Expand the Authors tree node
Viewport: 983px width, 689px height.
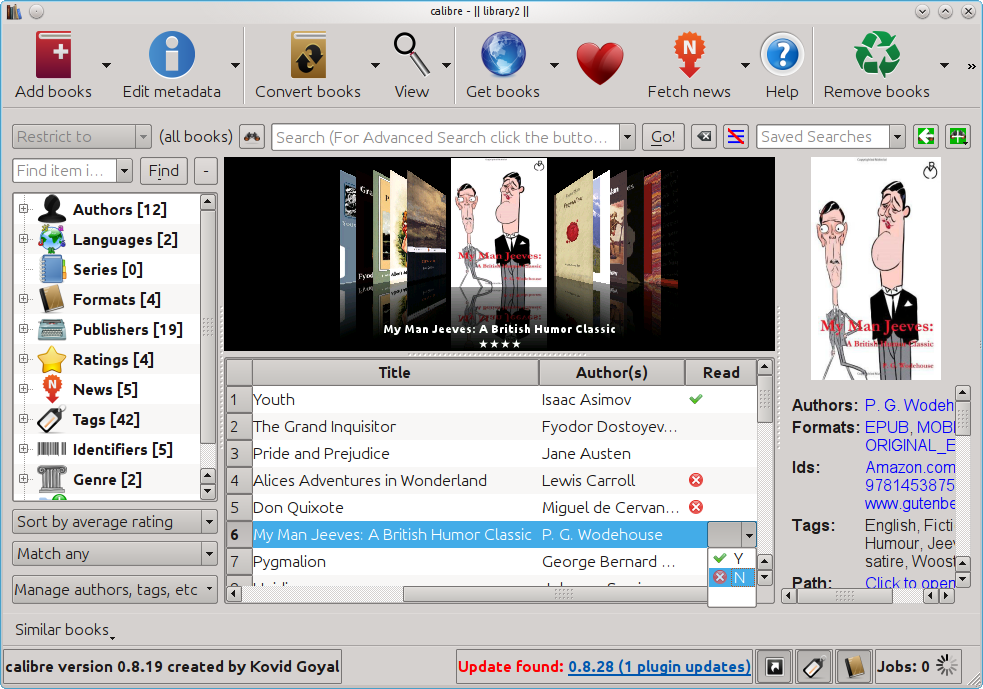(23, 208)
